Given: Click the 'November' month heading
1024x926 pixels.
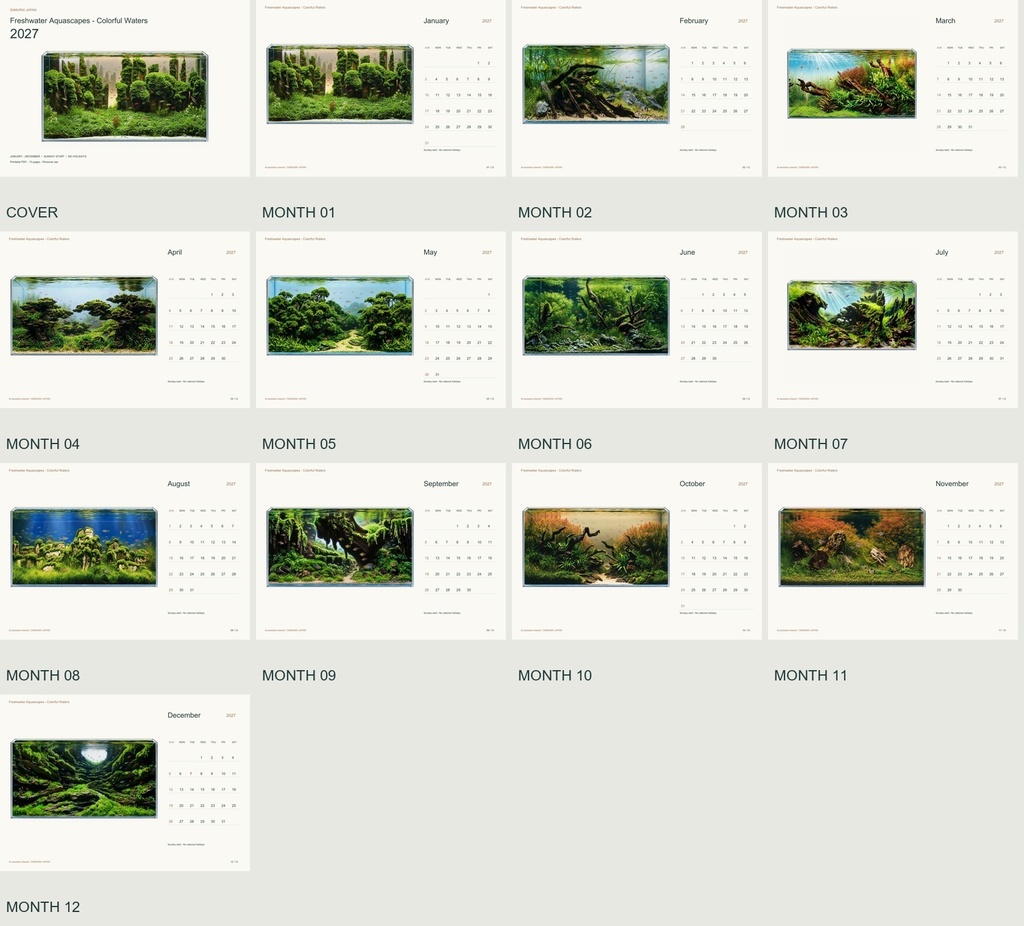Looking at the screenshot, I should (x=952, y=484).
